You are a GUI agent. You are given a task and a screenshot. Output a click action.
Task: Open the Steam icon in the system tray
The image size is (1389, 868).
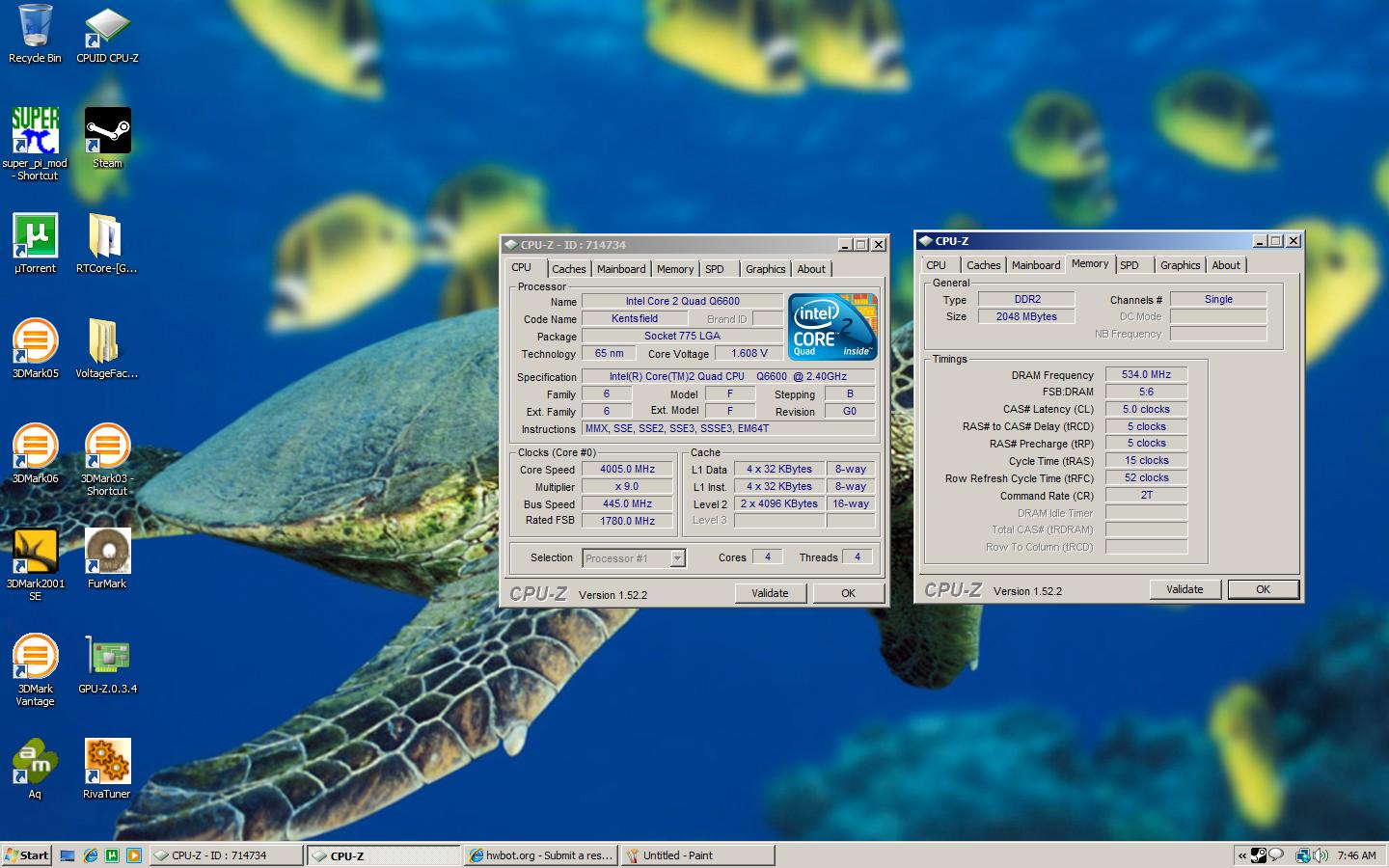pos(1259,855)
